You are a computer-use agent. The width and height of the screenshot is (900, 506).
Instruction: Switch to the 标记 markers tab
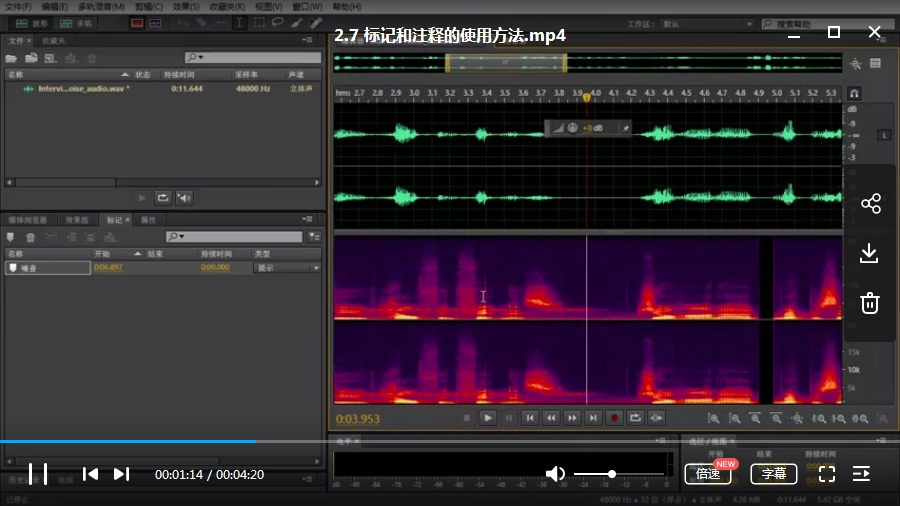click(114, 220)
